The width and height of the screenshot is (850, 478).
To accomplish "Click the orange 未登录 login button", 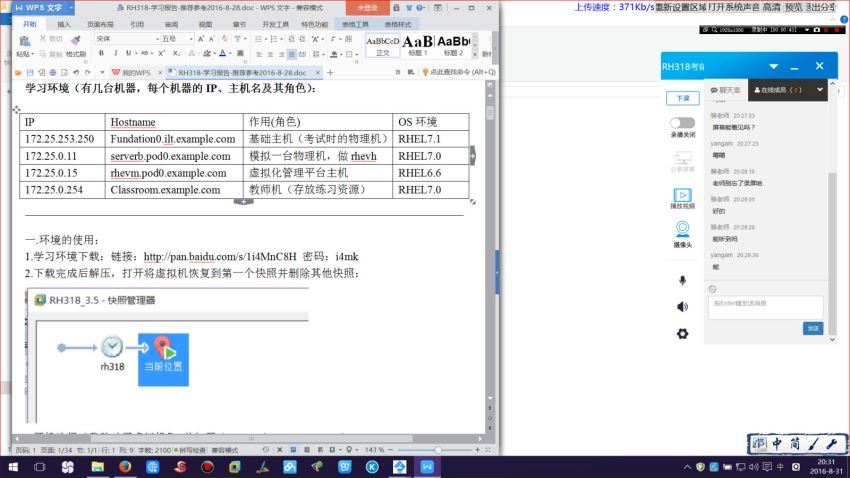I will (368, 8).
